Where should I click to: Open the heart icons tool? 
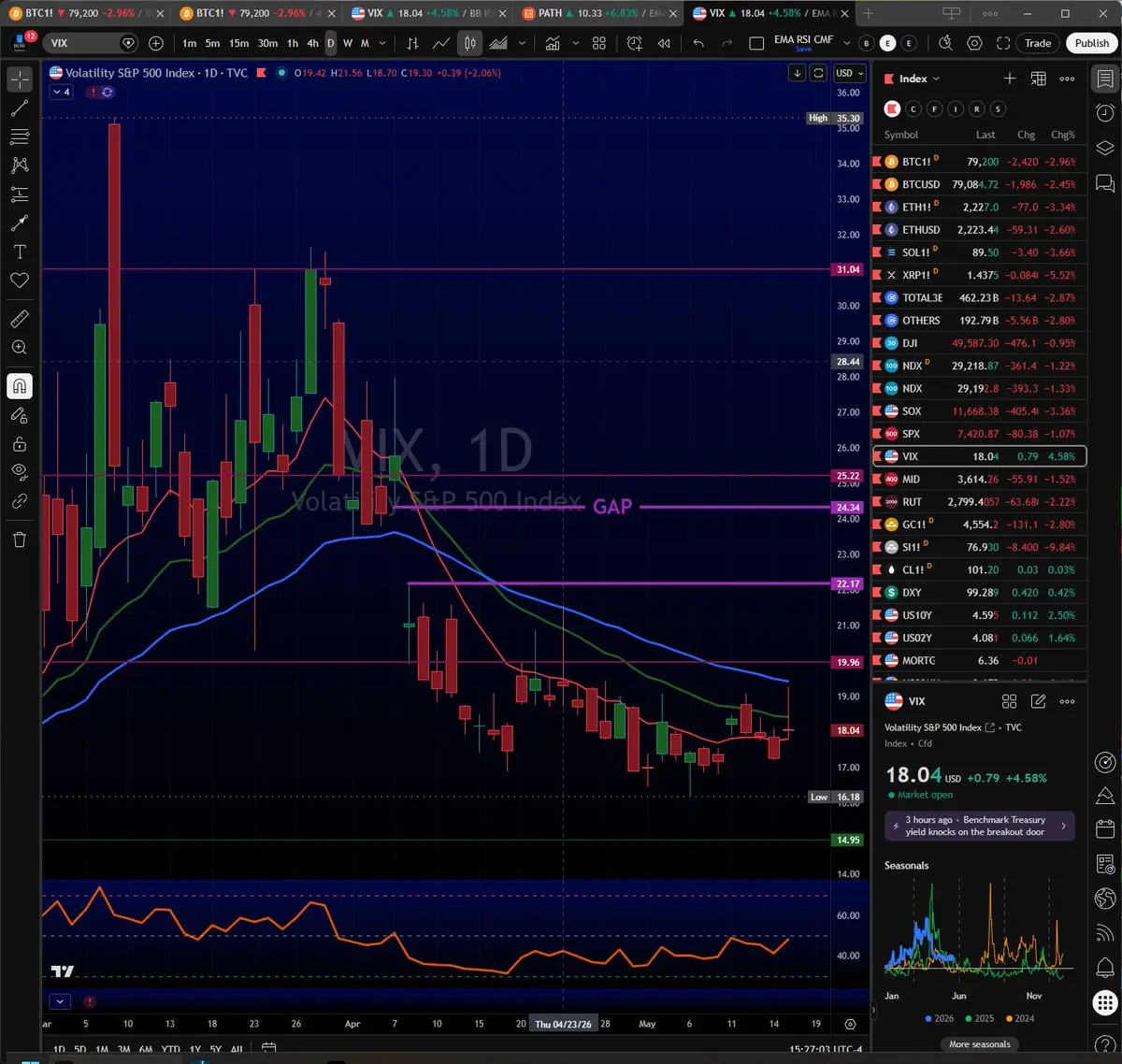pos(20,280)
